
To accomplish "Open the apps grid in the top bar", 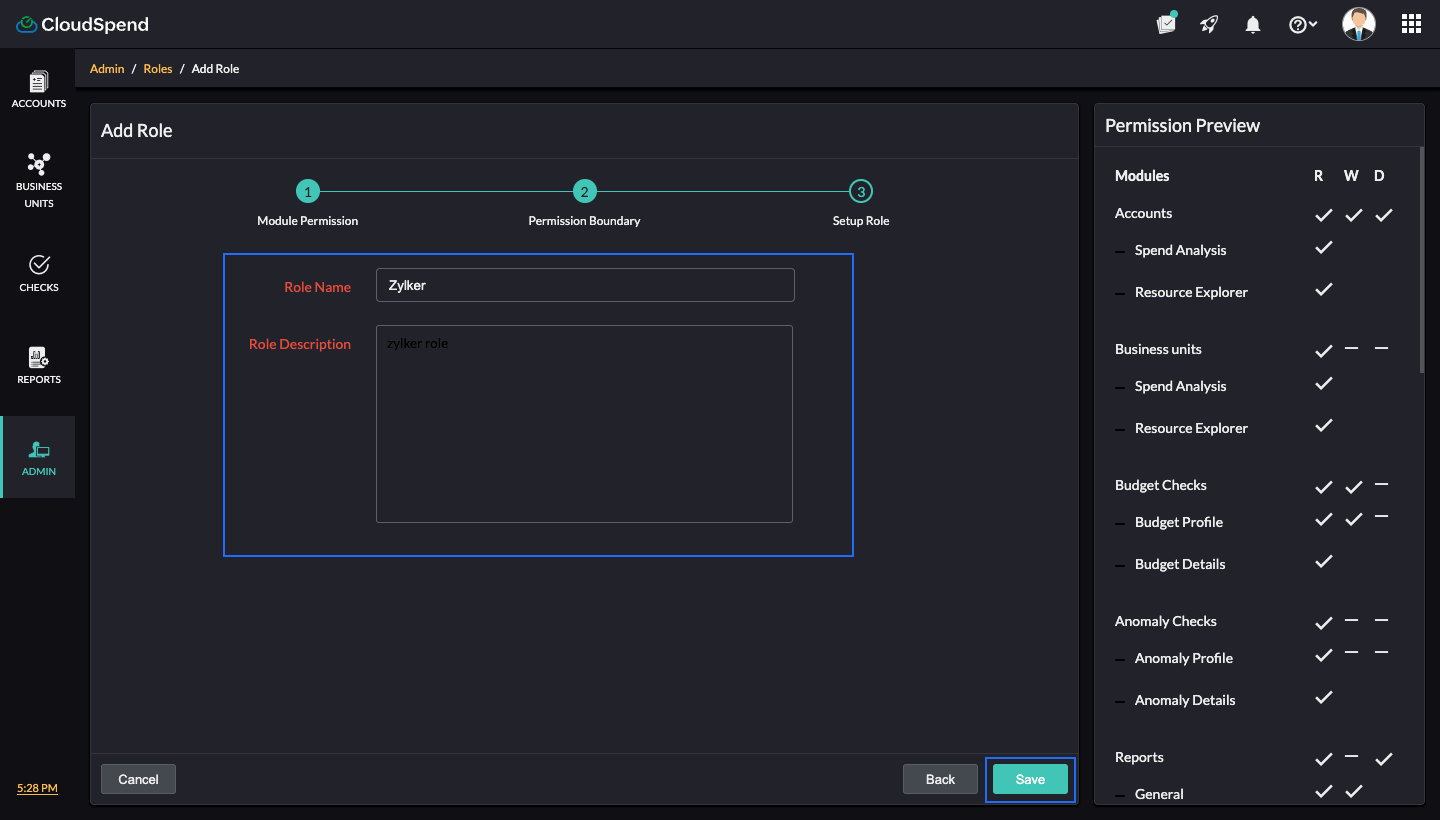I will (1411, 23).
